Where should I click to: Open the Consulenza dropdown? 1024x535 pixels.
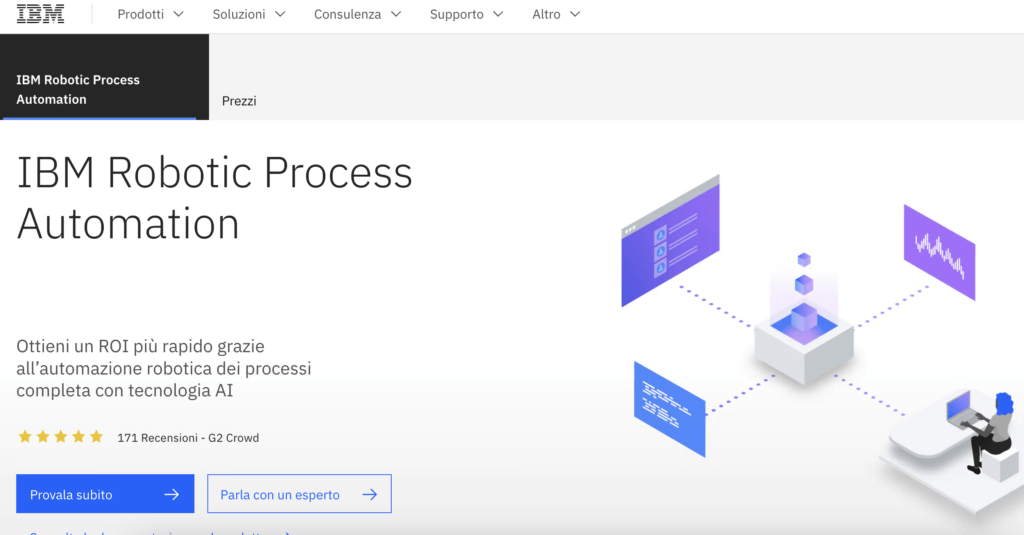(x=357, y=15)
